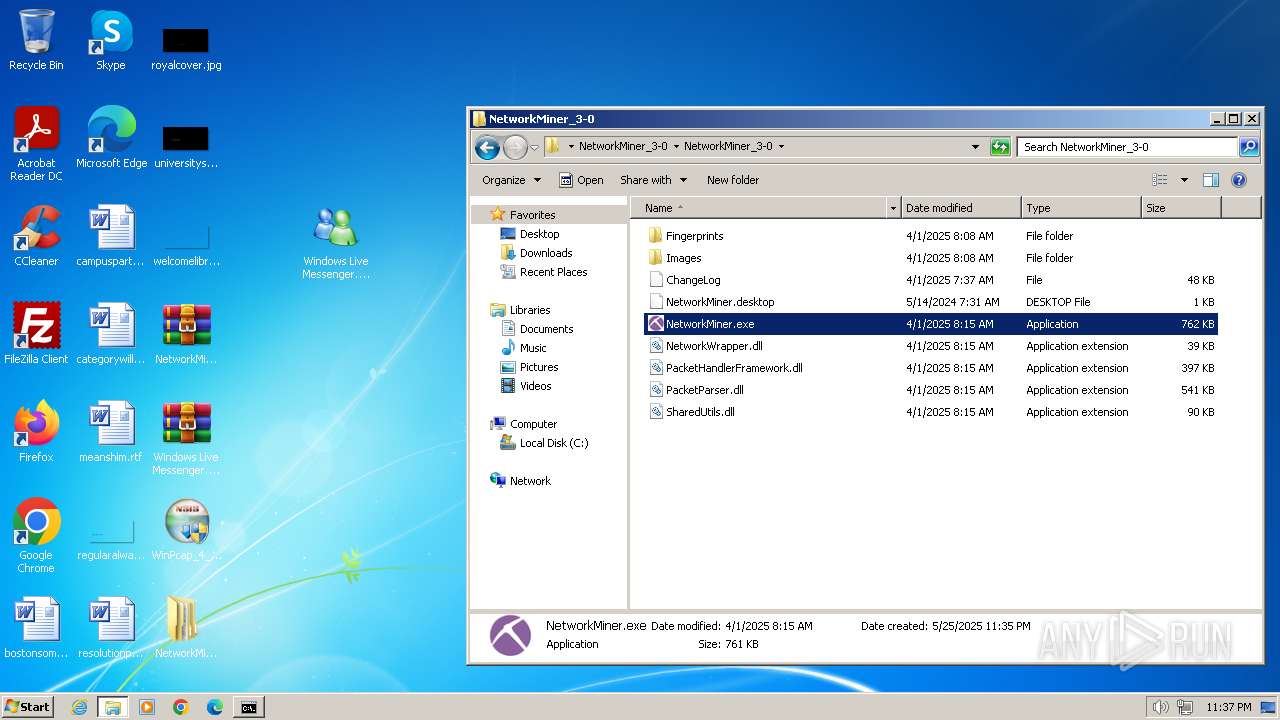
Task: Open Name column filter dropdown
Action: (x=893, y=208)
